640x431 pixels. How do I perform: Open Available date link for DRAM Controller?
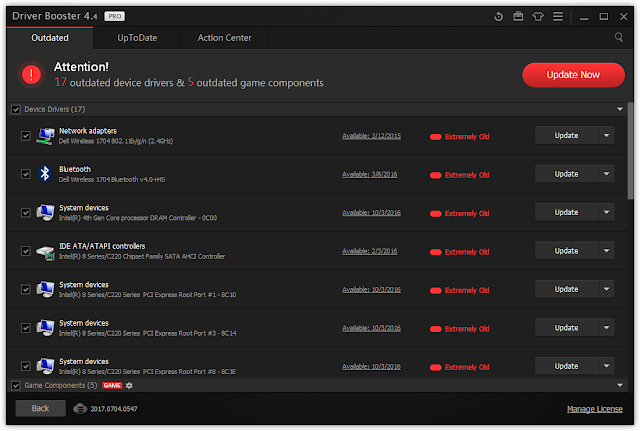(371, 213)
